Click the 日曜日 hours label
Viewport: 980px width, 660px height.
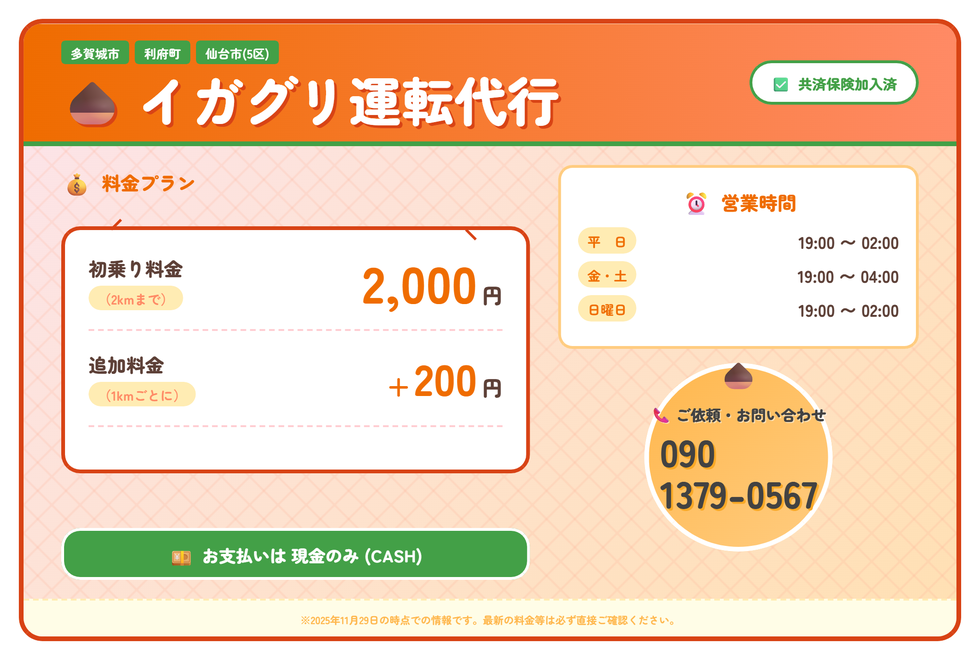point(606,310)
